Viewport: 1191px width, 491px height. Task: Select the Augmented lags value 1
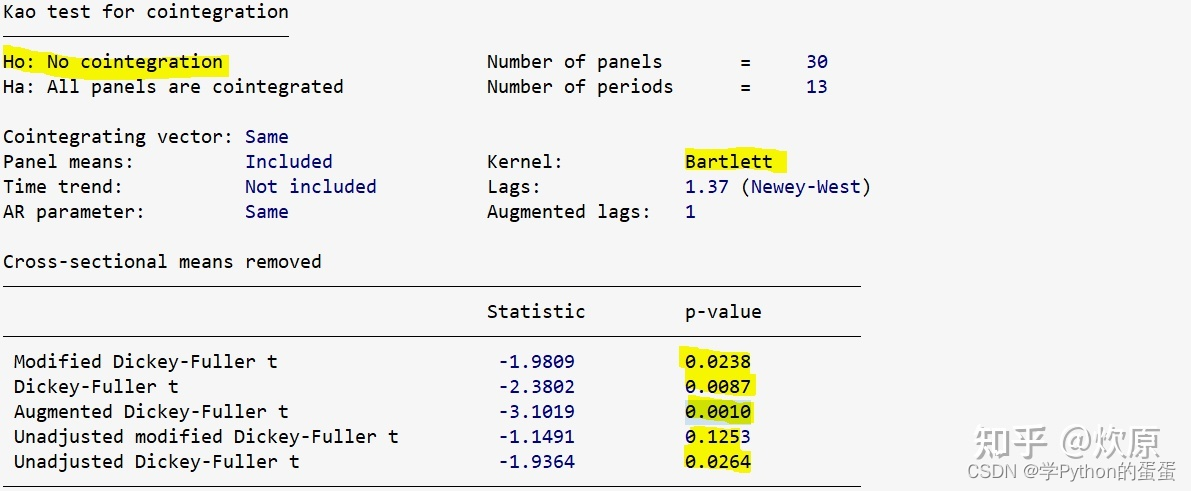[x=690, y=212]
